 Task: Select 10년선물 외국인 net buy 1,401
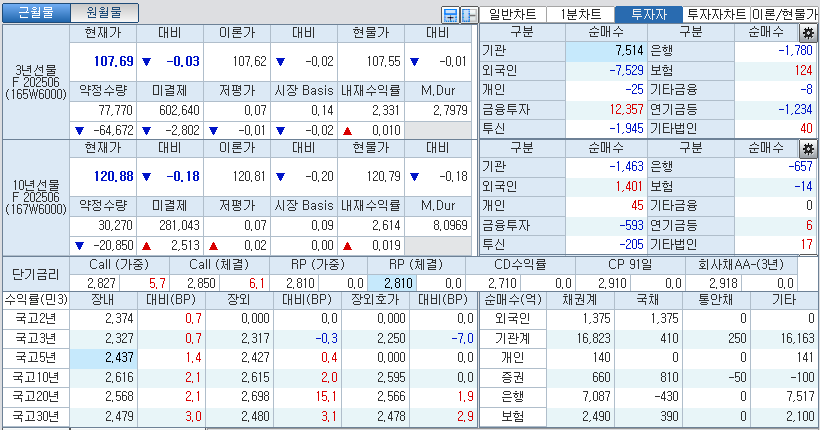pos(629,186)
